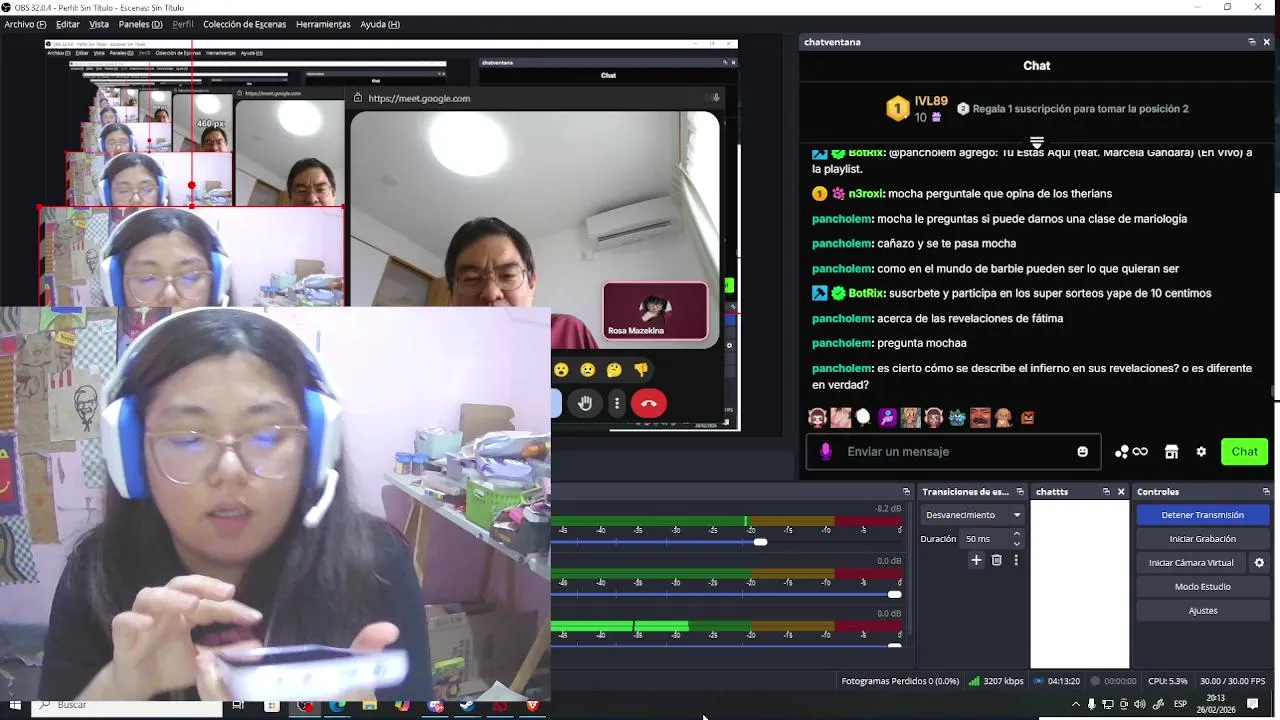The height and width of the screenshot is (720, 1280).
Task: Open Perfil menu
Action: [x=183, y=24]
